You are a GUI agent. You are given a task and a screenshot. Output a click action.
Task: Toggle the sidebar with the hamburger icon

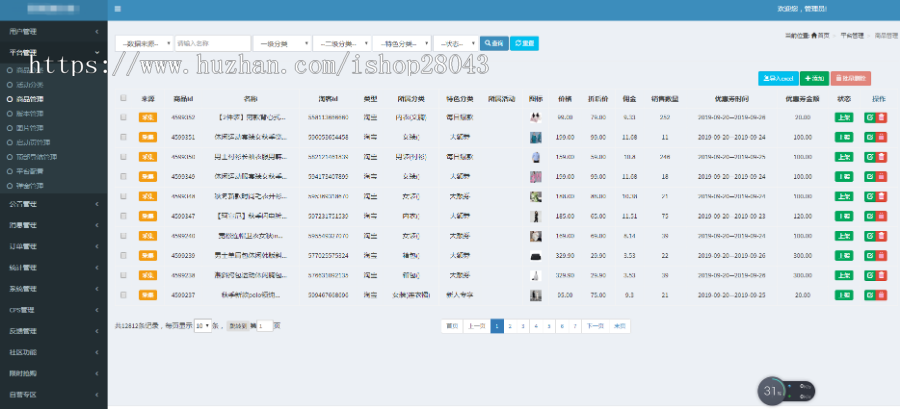click(118, 8)
